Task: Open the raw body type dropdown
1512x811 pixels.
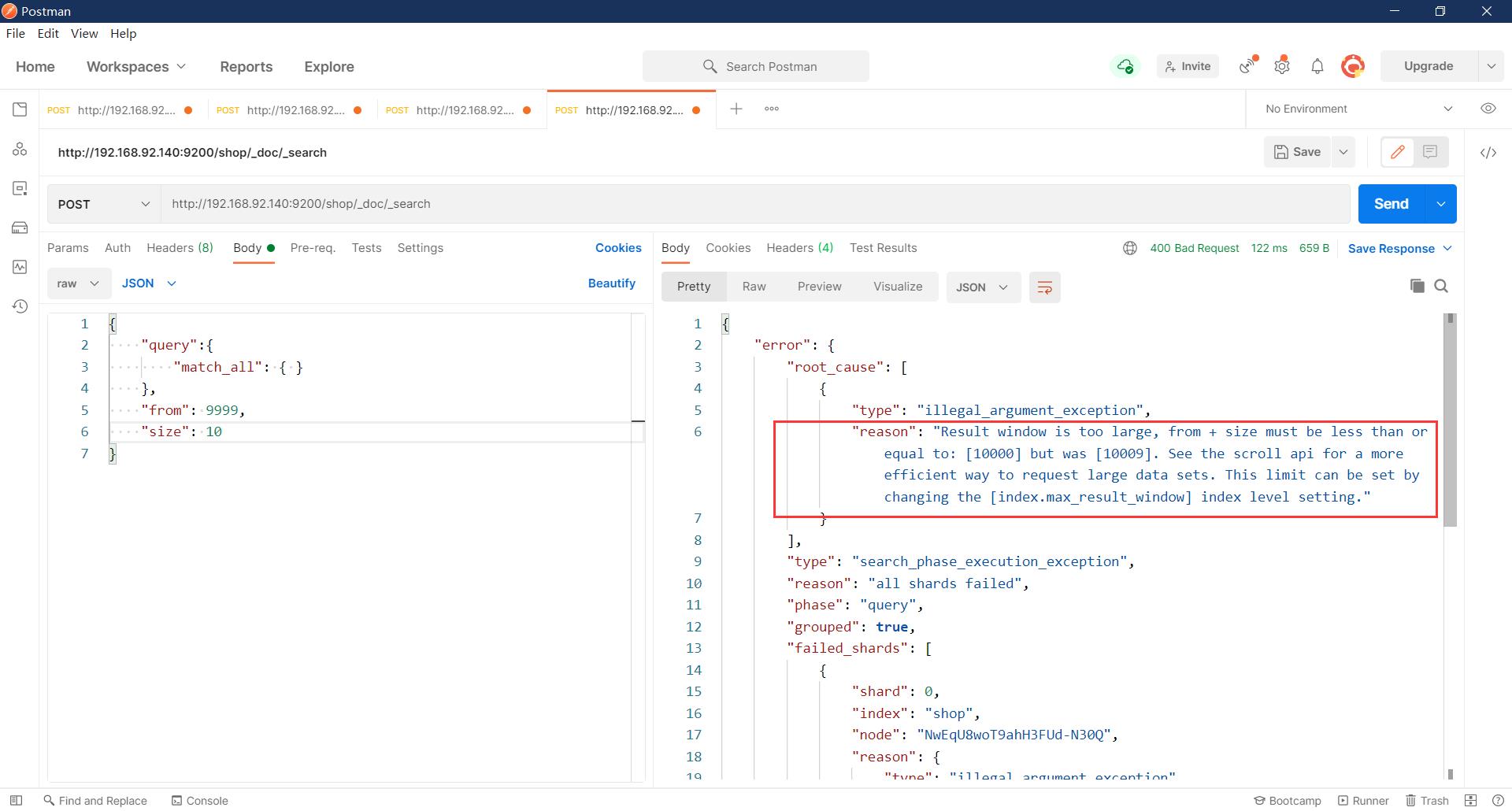Action: pyautogui.click(x=78, y=283)
